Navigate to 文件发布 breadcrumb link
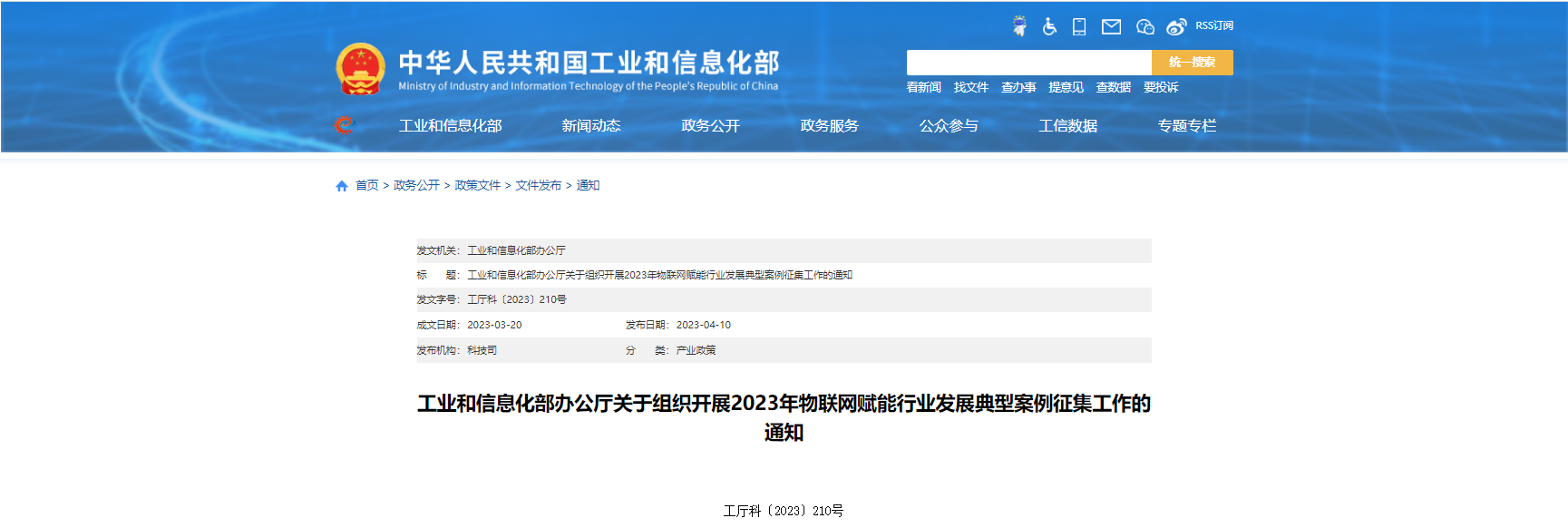Screen dimensions: 1568x528 (x=538, y=185)
